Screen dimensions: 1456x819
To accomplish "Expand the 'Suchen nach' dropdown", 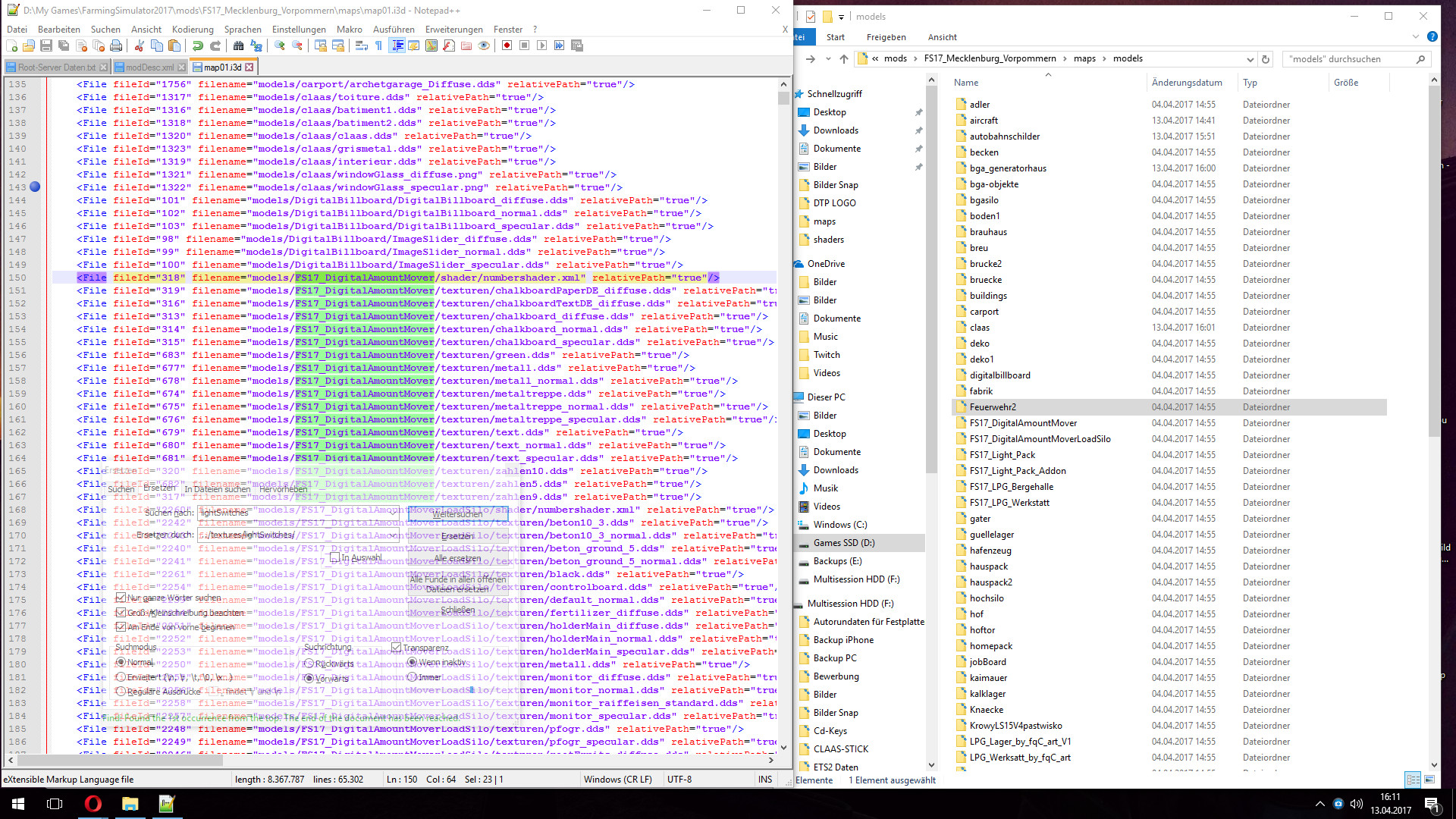I will click(x=394, y=513).
